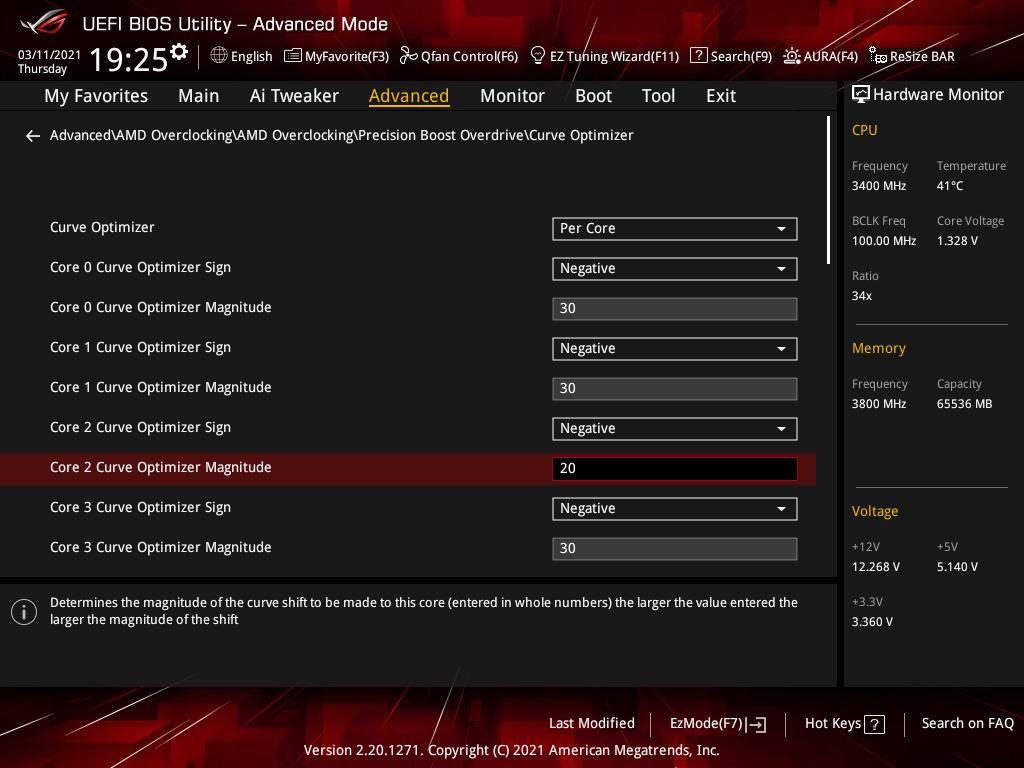Screen dimensions: 1024x768
Task: Click the +5V 5.140 V reading
Action: click(x=957, y=567)
